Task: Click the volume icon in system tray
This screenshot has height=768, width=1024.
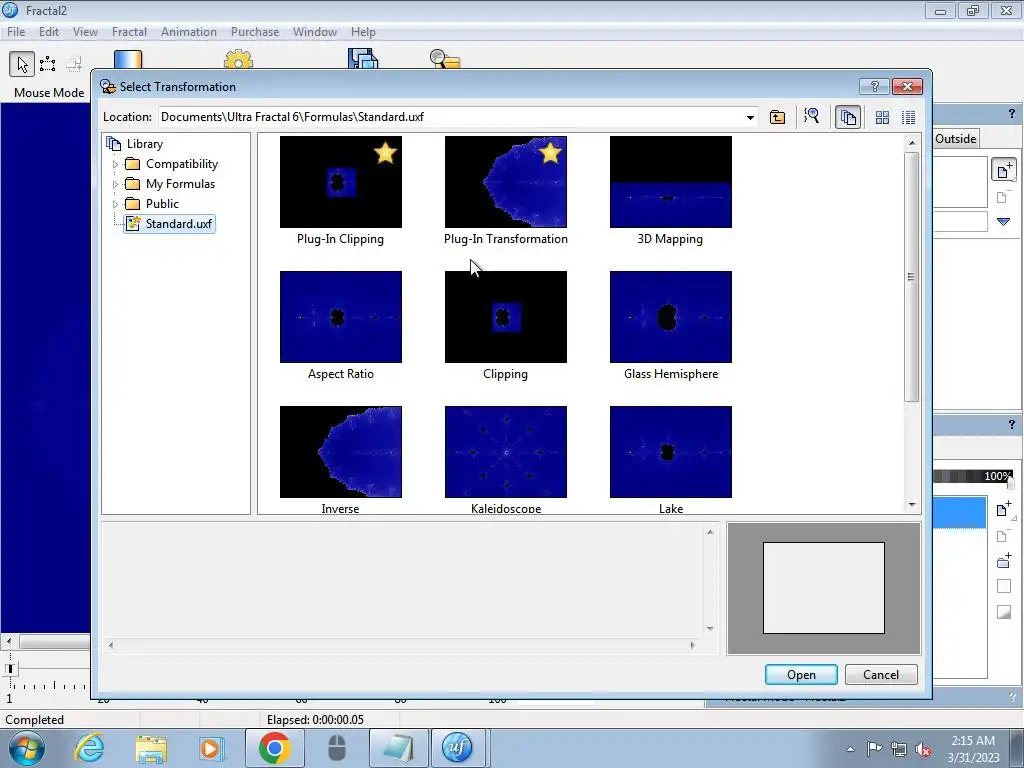Action: tap(923, 750)
